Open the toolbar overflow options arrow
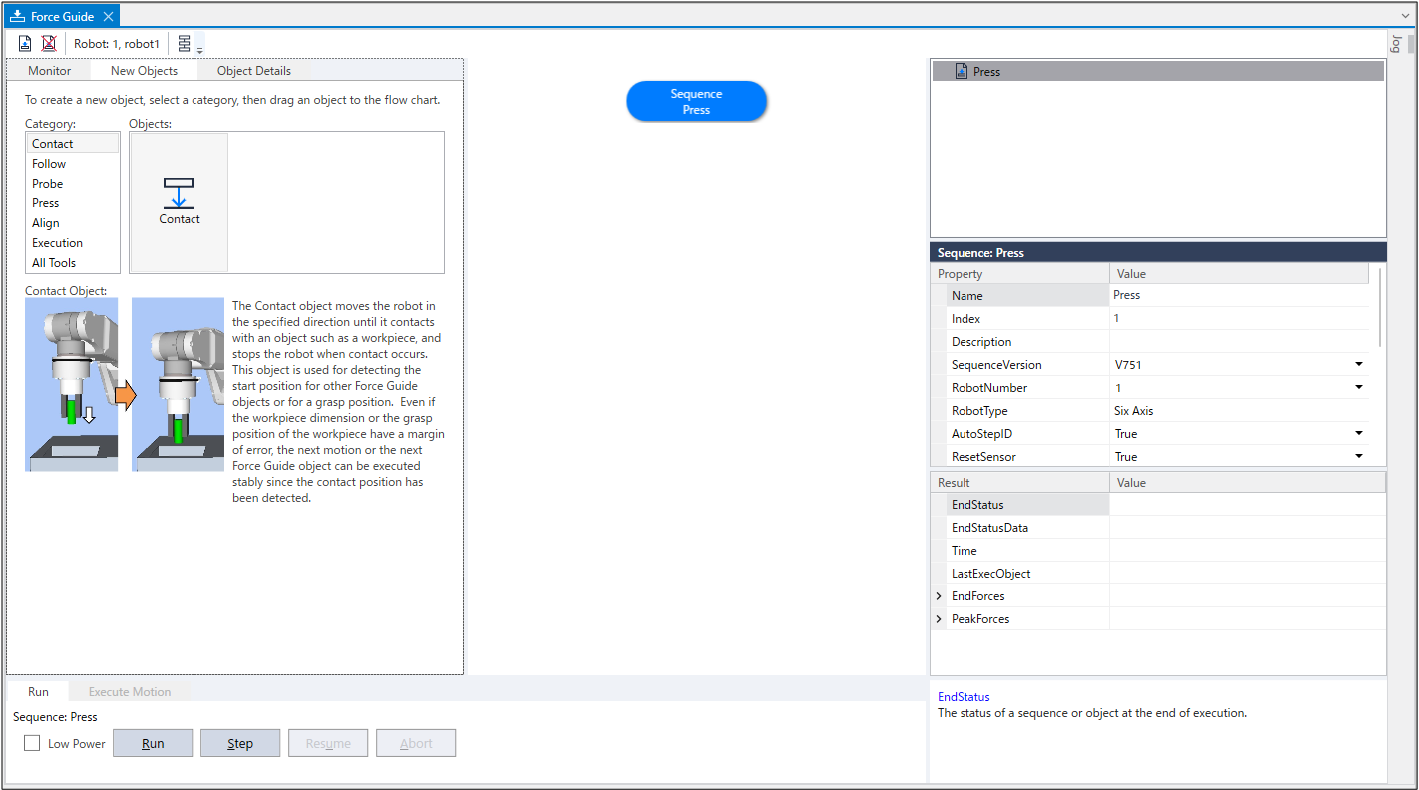The height and width of the screenshot is (790, 1419). 199,50
